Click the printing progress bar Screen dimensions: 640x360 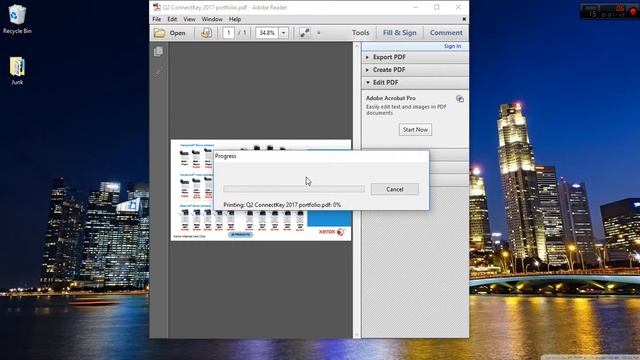click(294, 189)
